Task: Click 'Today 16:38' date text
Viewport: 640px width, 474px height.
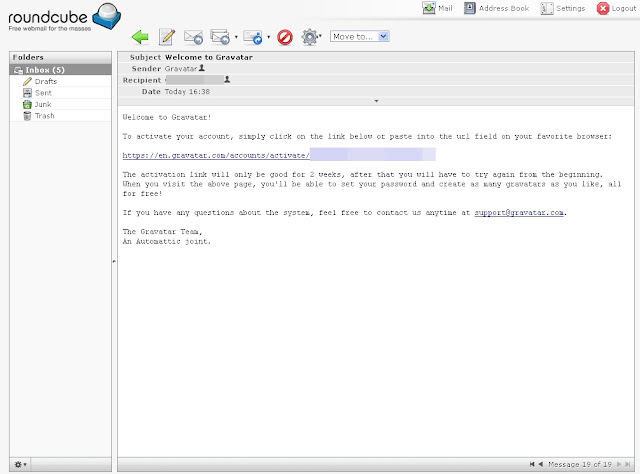Action: pos(187,91)
